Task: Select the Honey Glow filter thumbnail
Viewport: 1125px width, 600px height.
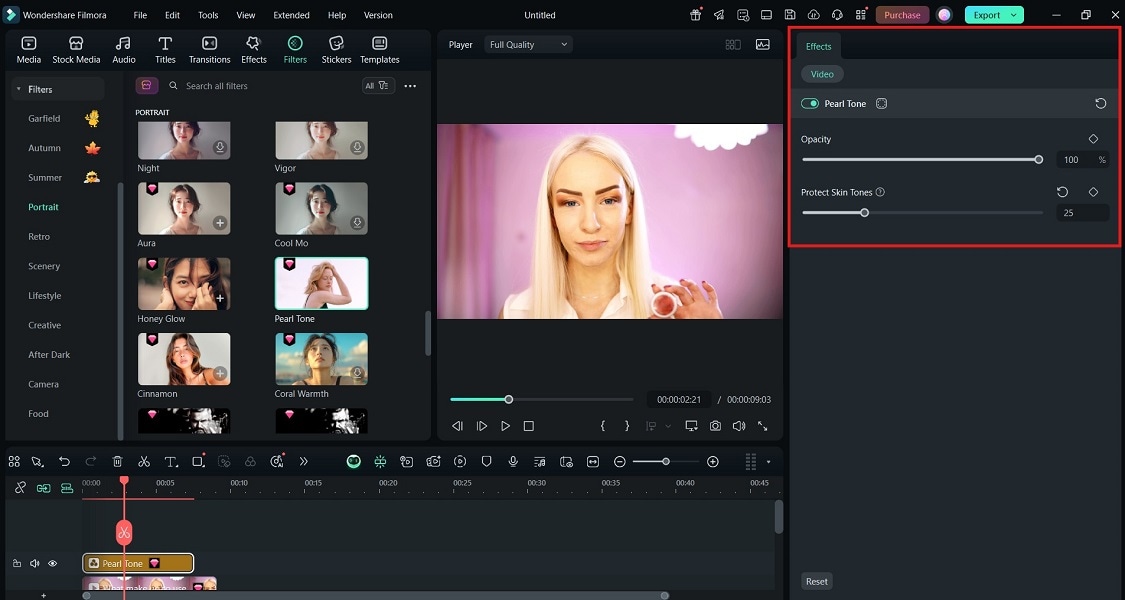Action: tap(184, 283)
